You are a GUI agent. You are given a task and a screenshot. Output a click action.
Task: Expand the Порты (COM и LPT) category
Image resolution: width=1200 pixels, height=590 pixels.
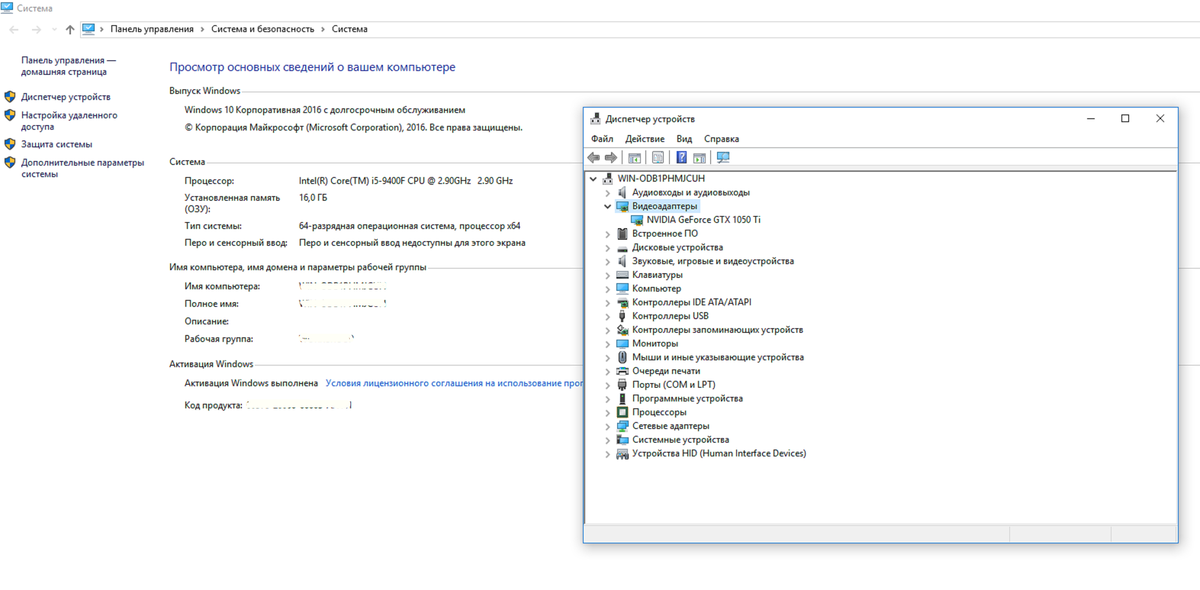pos(607,385)
